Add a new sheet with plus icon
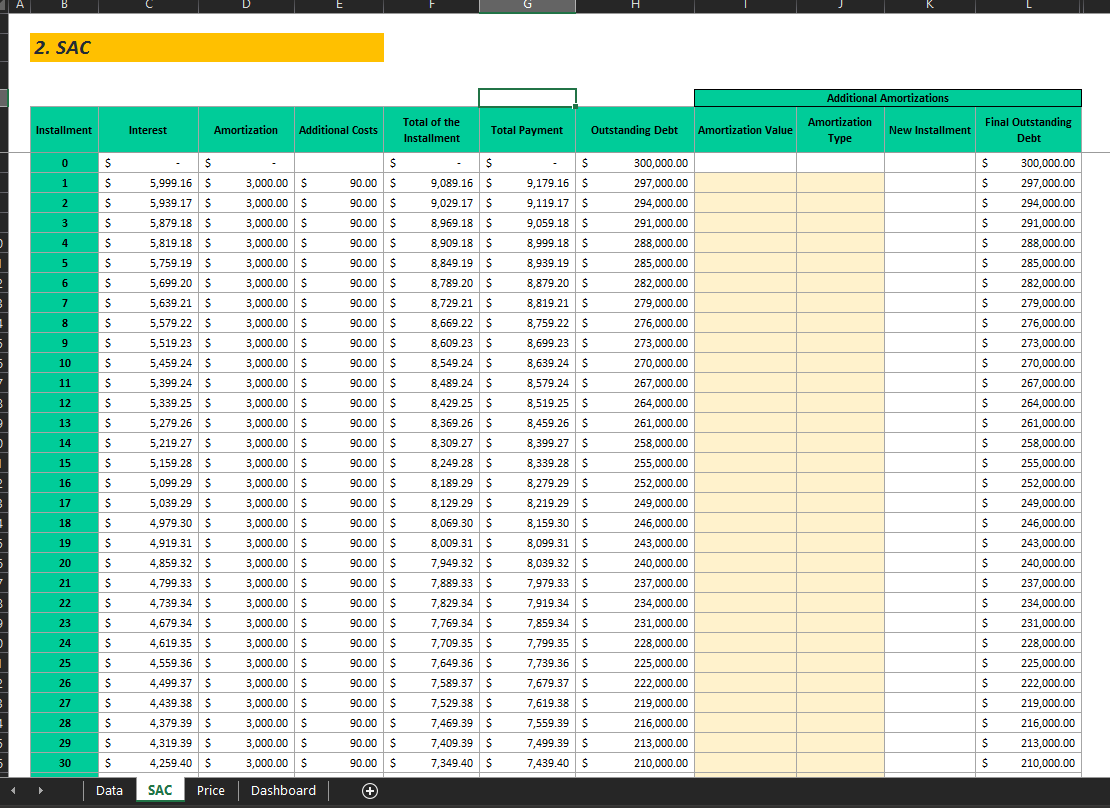 pos(370,791)
